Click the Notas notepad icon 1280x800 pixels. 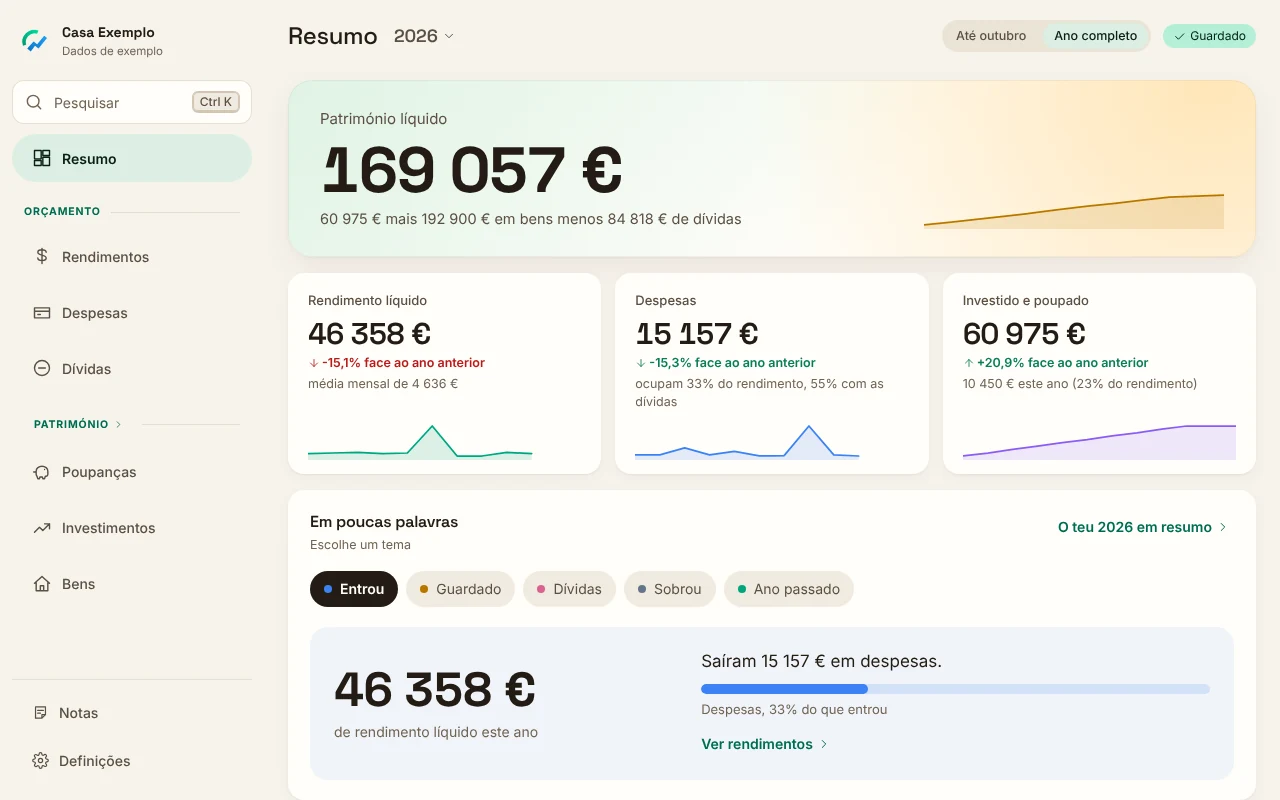tap(40, 713)
